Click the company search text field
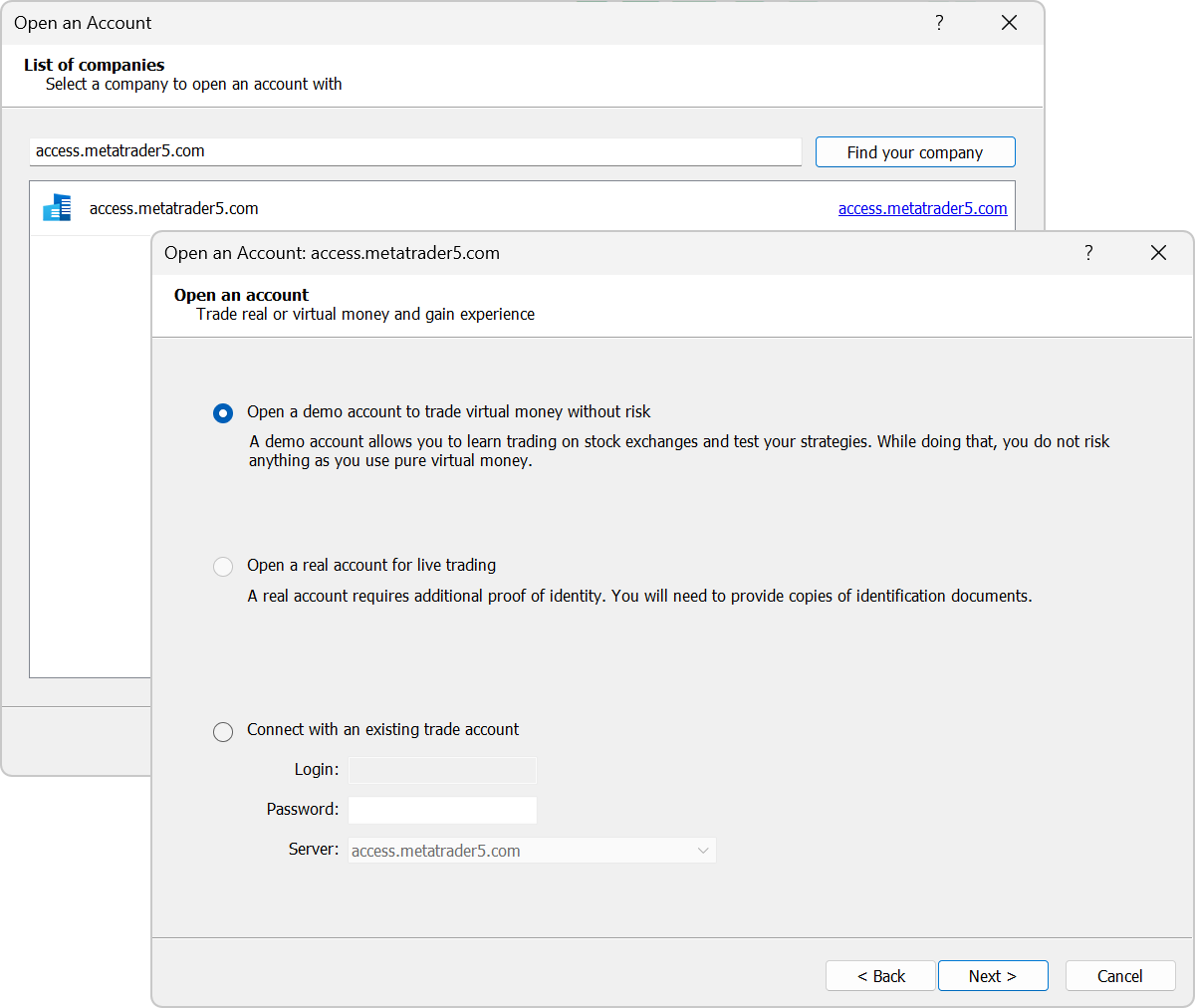Image resolution: width=1195 pixels, height=1008 pixels. (415, 151)
